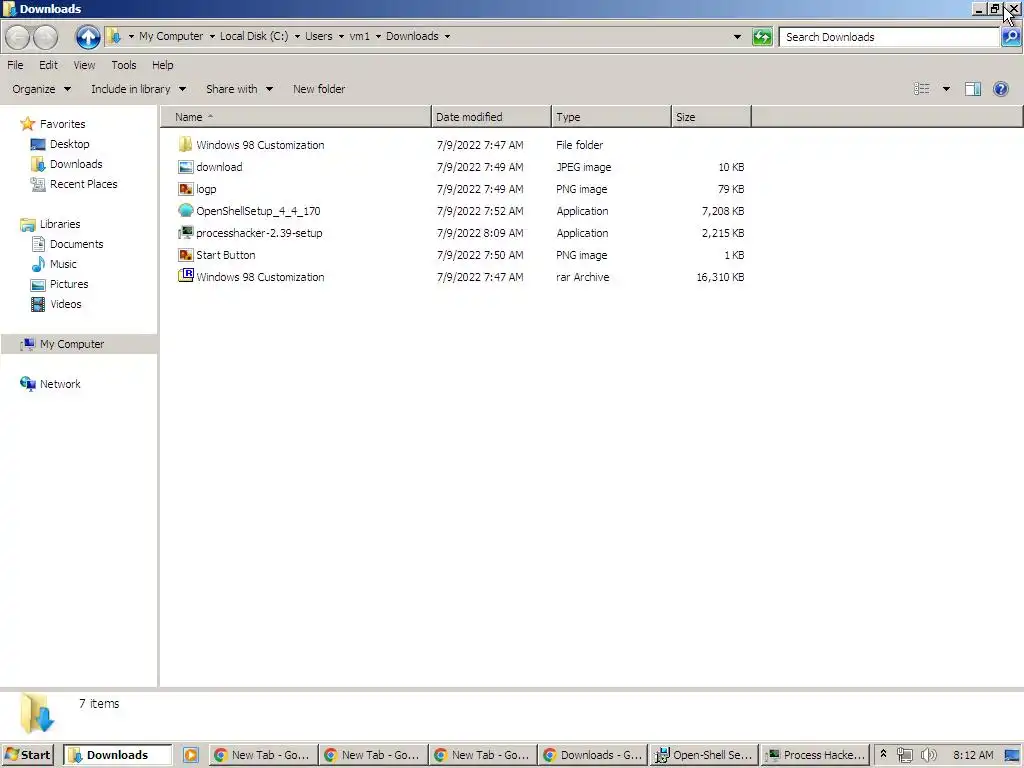Image resolution: width=1024 pixels, height=768 pixels.
Task: Click the network tray icon
Action: 904,755
